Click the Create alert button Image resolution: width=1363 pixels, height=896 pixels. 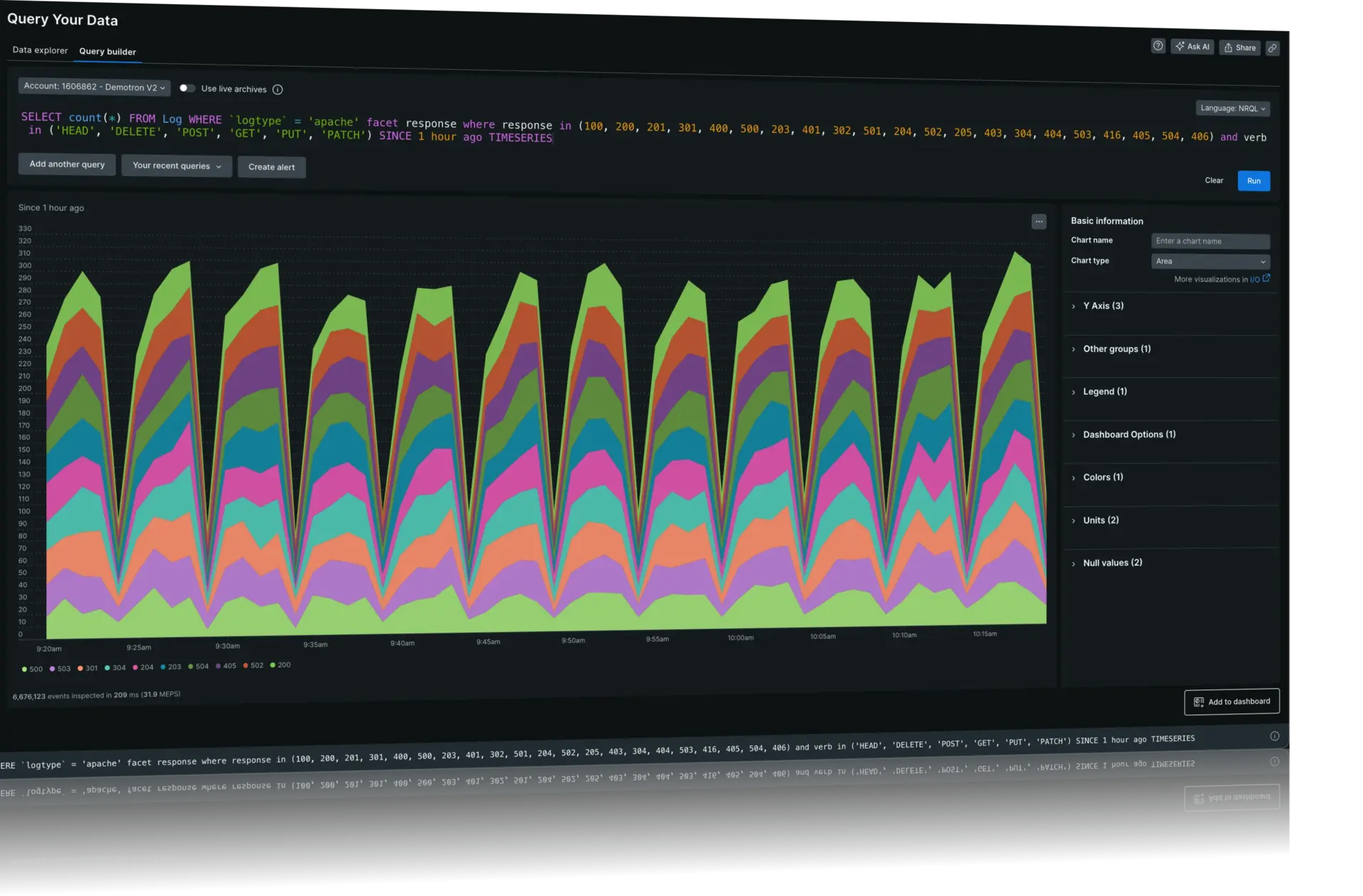pyautogui.click(x=271, y=167)
